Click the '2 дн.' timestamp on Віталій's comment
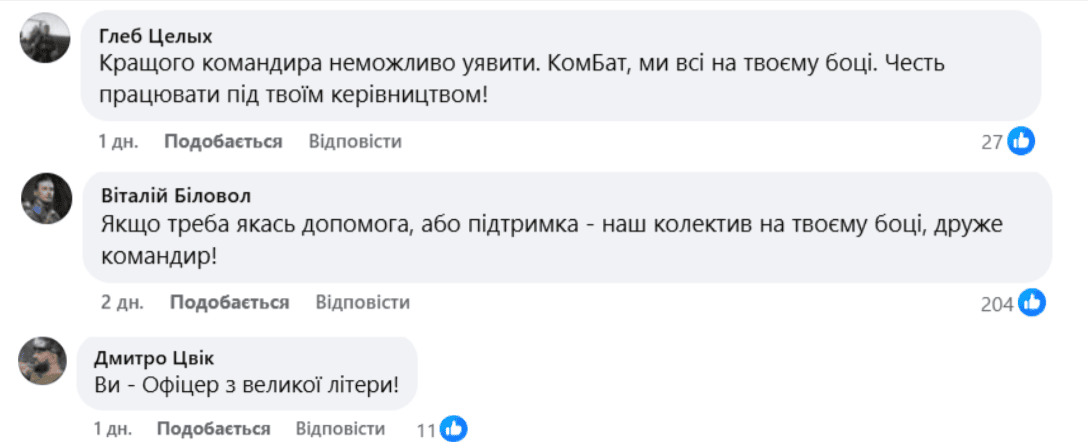The height and width of the screenshot is (442, 1088). [122, 303]
